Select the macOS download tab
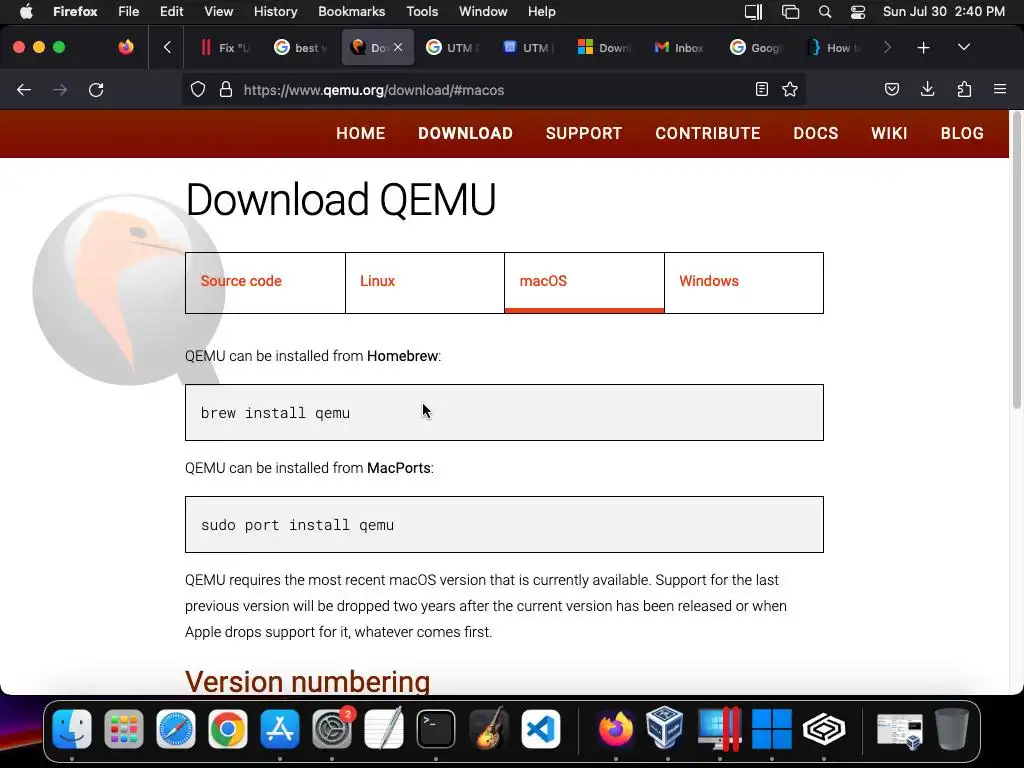This screenshot has width=1024, height=768. (x=584, y=283)
